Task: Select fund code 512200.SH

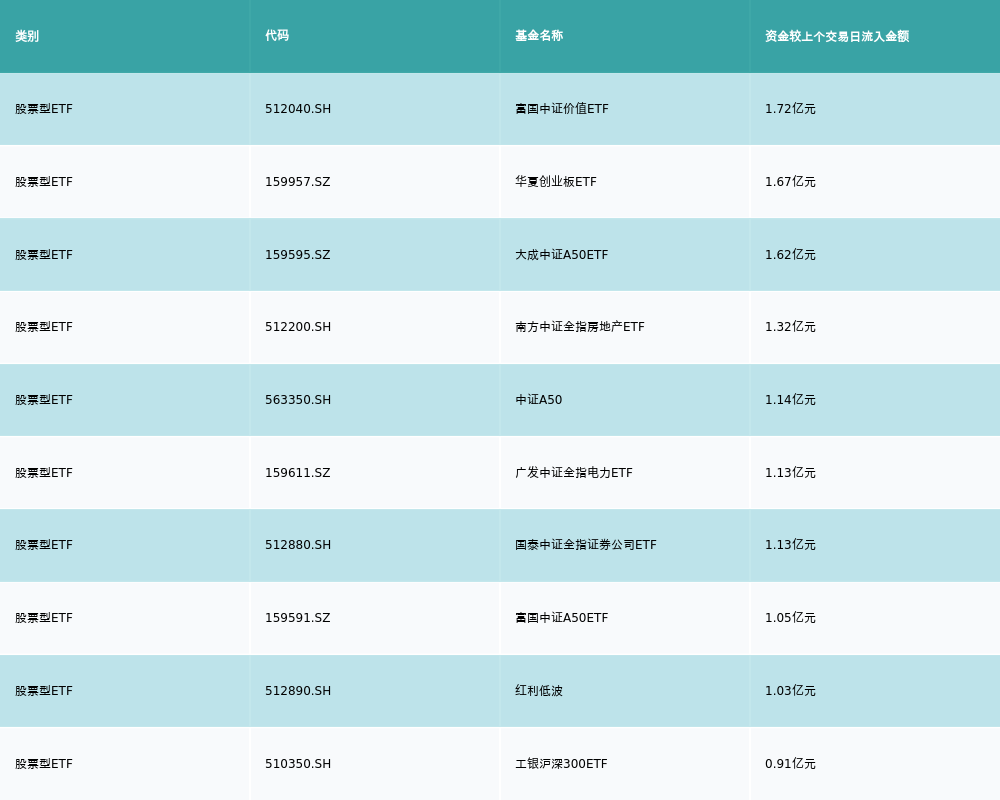Action: (298, 327)
